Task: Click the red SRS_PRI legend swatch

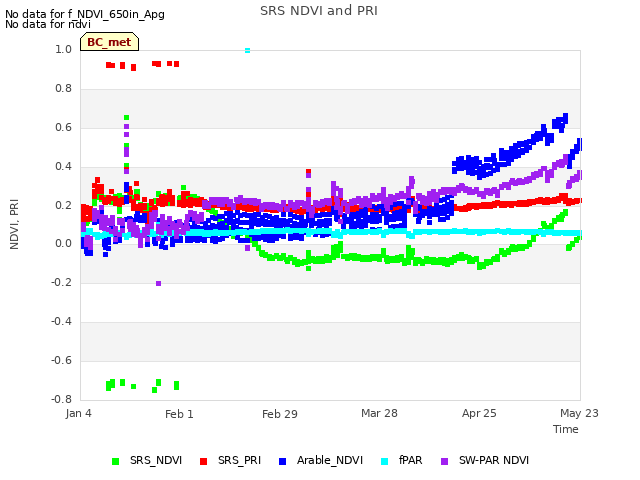Action: (203, 461)
